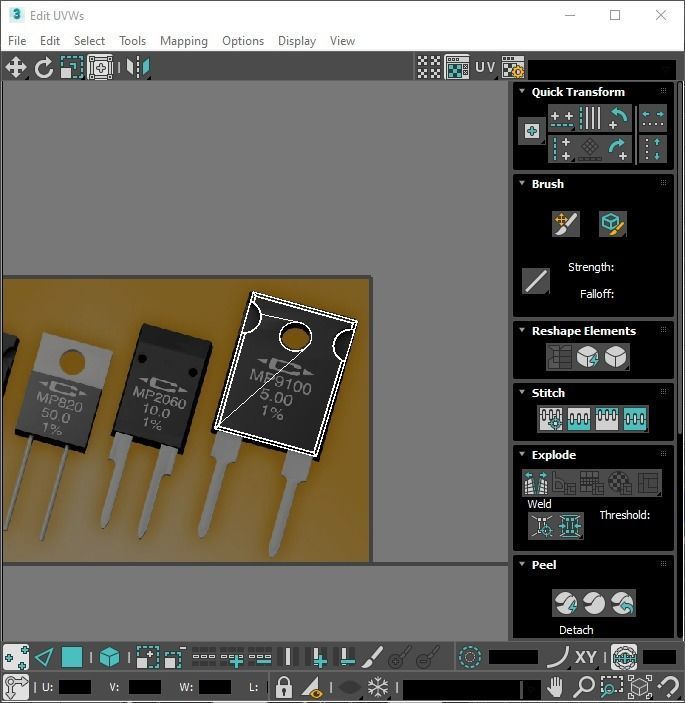Click the second Stitch icon with teal lower half
The image size is (685, 703).
(579, 419)
